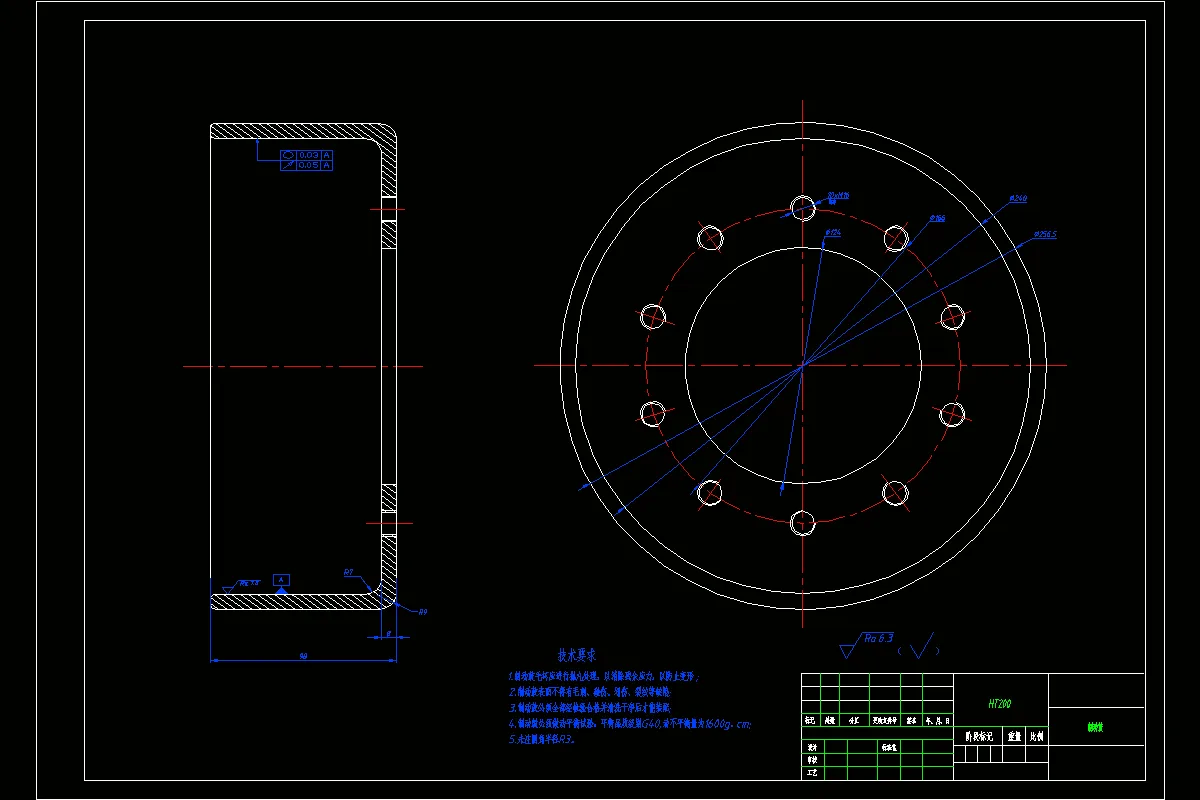Select the 阶段标记 title block cell
Viewport: 1200px width, 800px height.
pyautogui.click(x=979, y=736)
